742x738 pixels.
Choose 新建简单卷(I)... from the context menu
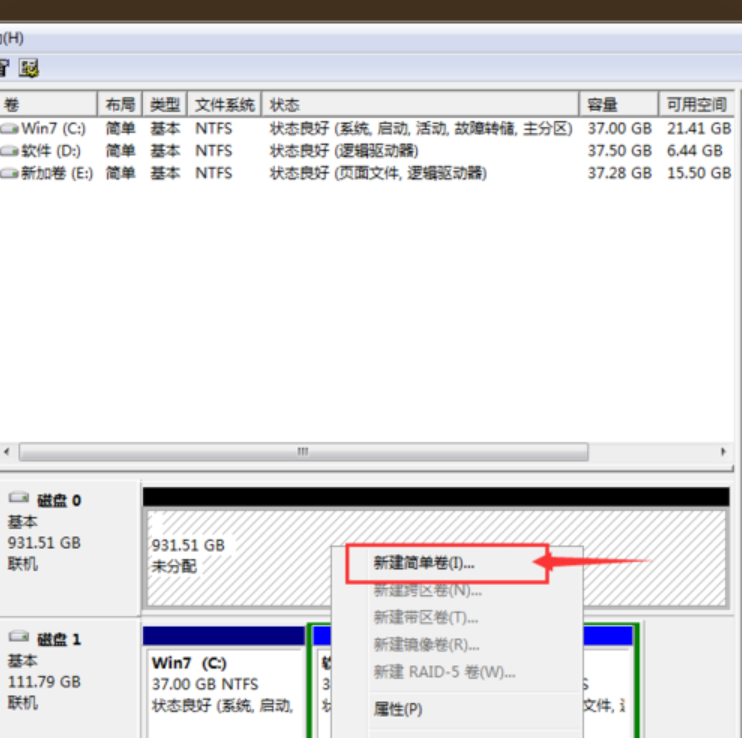(424, 563)
